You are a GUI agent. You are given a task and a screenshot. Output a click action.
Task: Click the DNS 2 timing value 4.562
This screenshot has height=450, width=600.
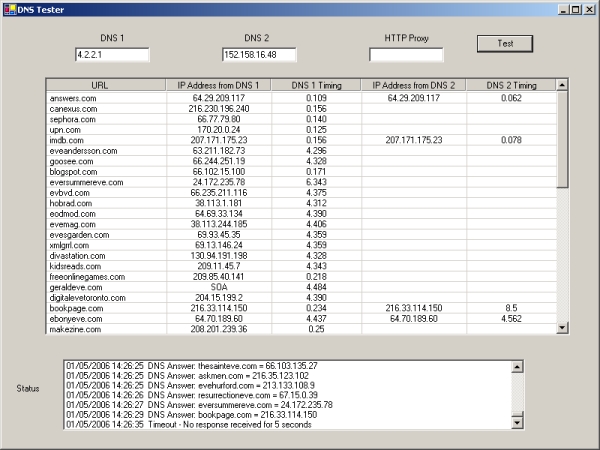point(511,319)
